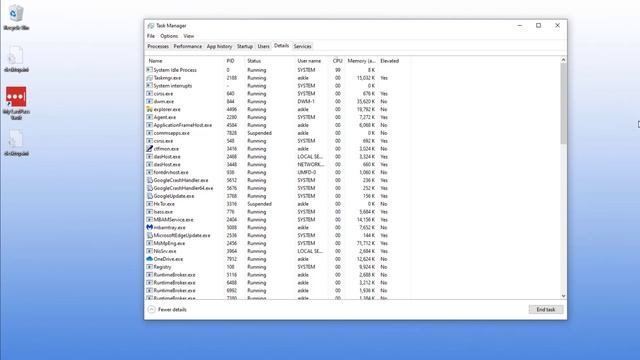This screenshot has height=360, width=640.
Task: Select RuntimeBroker.exe with PID 5116
Action: click(x=278, y=275)
